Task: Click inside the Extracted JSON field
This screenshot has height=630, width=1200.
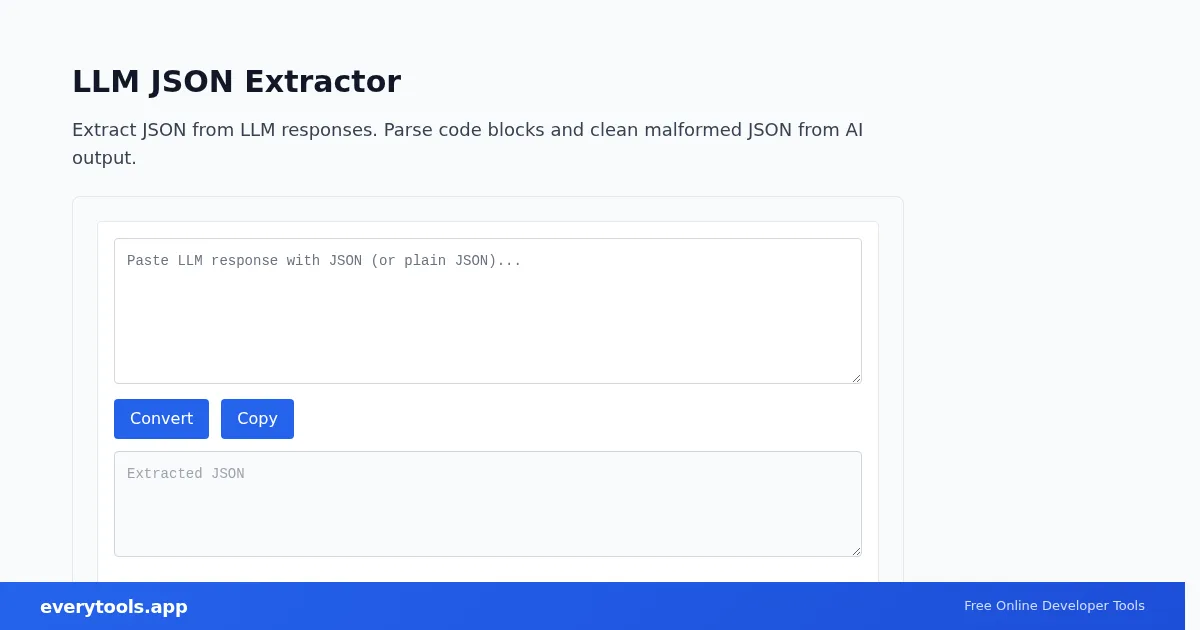Action: click(x=488, y=504)
